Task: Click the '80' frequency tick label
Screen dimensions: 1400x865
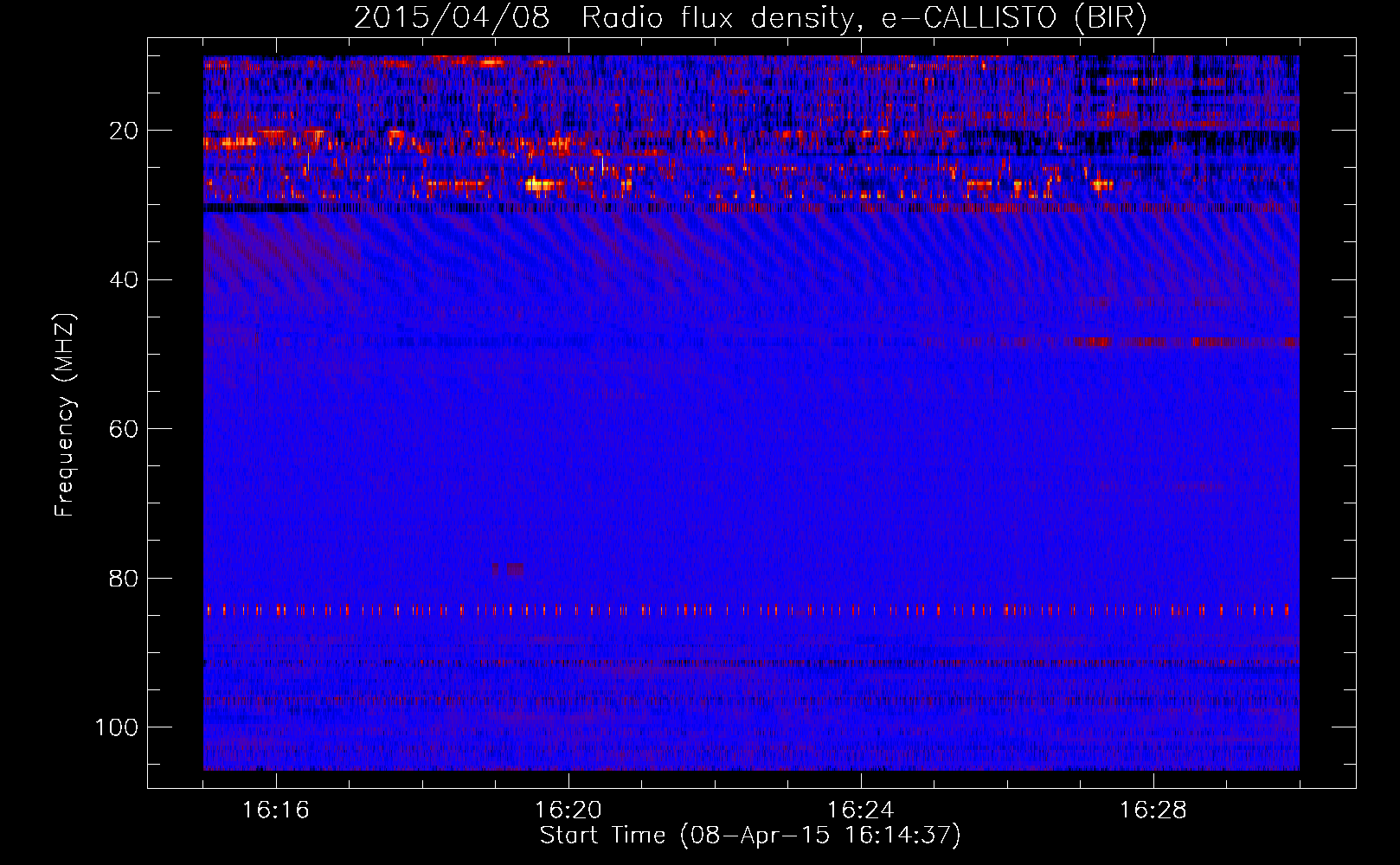Action: pyautogui.click(x=124, y=578)
